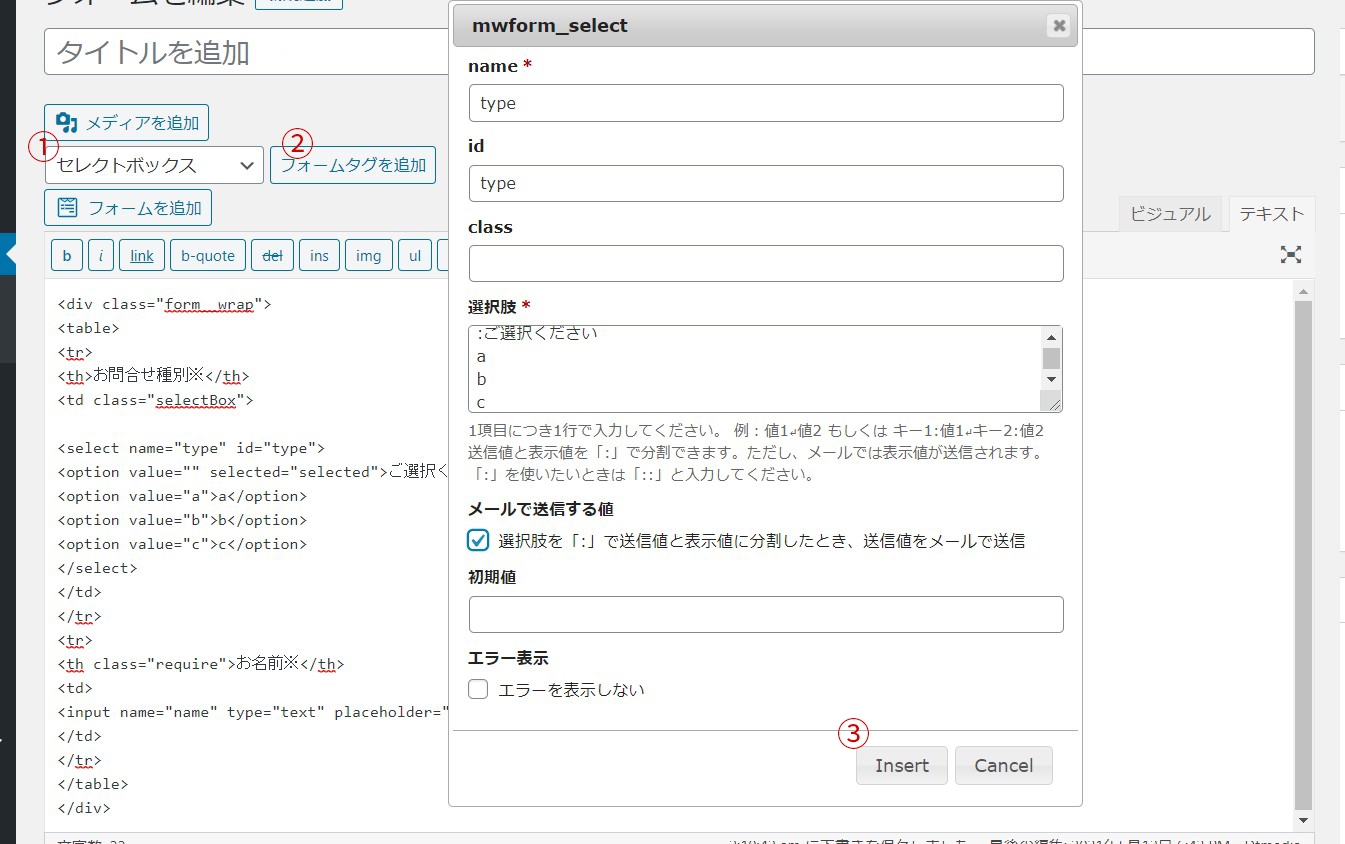Enable the エラーを表示しない checkbox

click(478, 689)
